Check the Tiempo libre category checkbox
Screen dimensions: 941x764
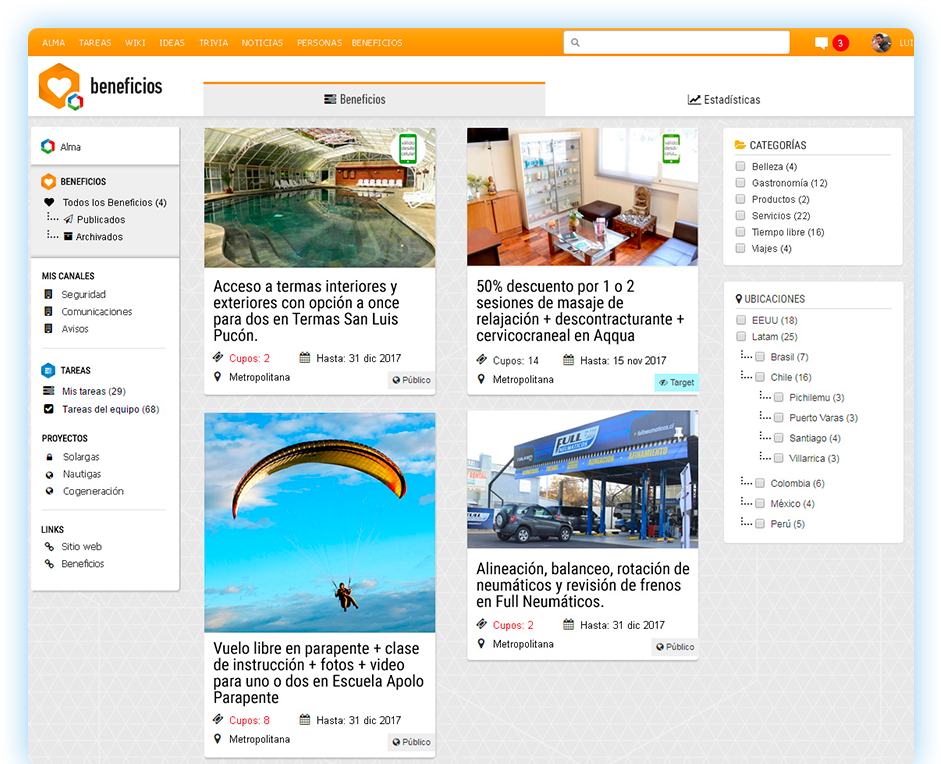click(x=741, y=232)
